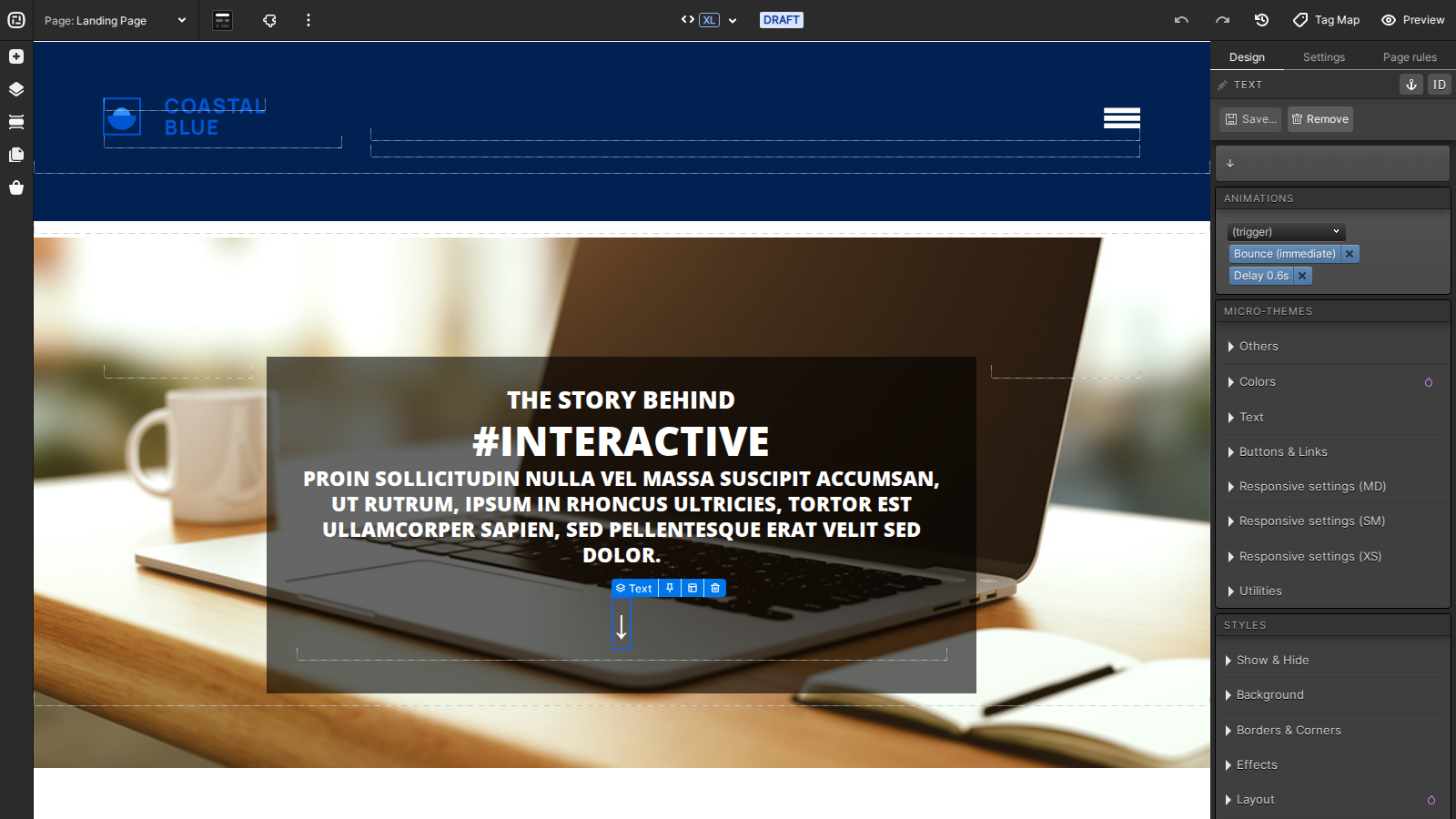The image size is (1456, 819).
Task: Open the (trigger) dropdown
Action: pos(1286,232)
